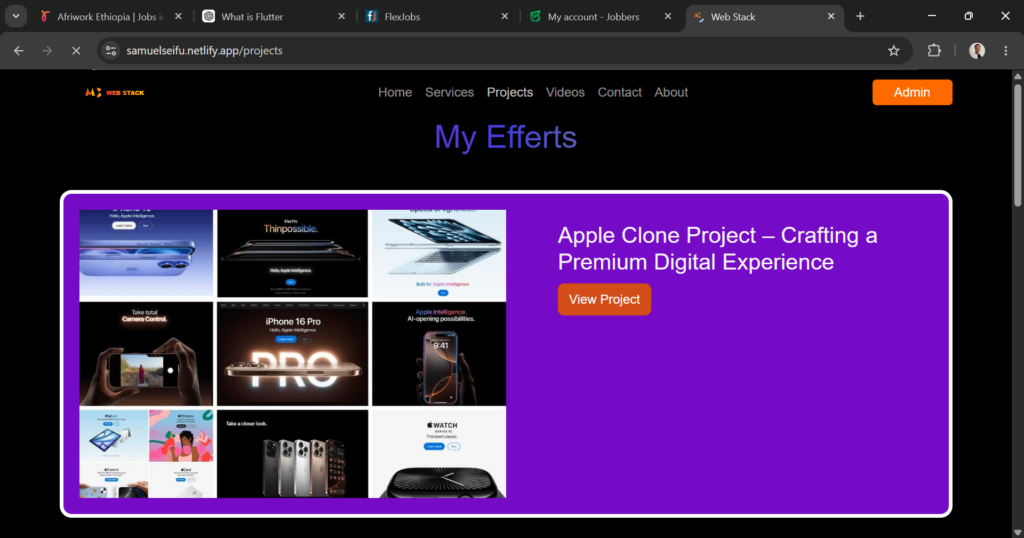Viewport: 1024px width, 538px height.
Task: Open Chrome three-dot menu
Action: (1006, 50)
